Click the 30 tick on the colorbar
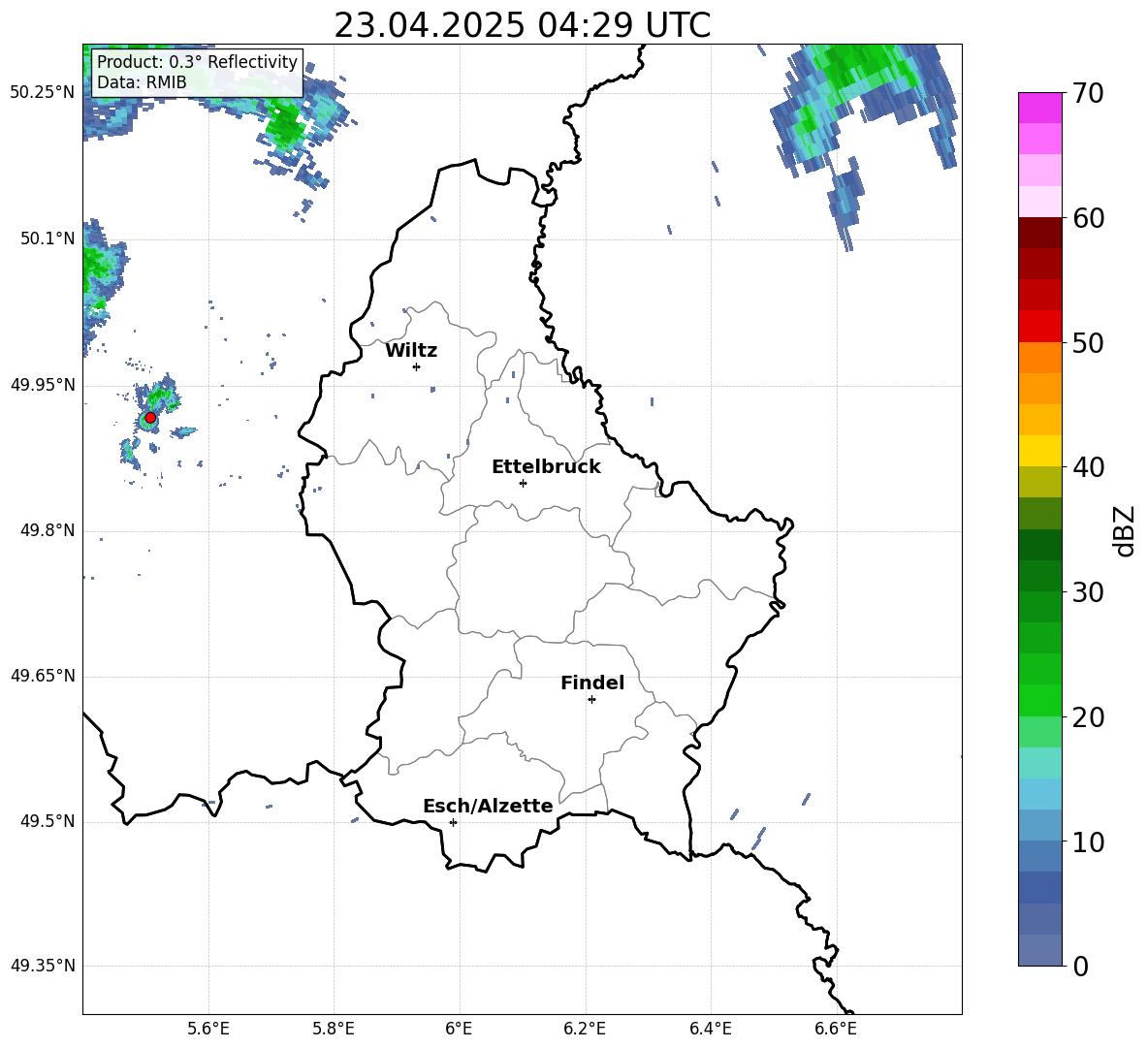1148x1048 pixels. coord(1088,592)
